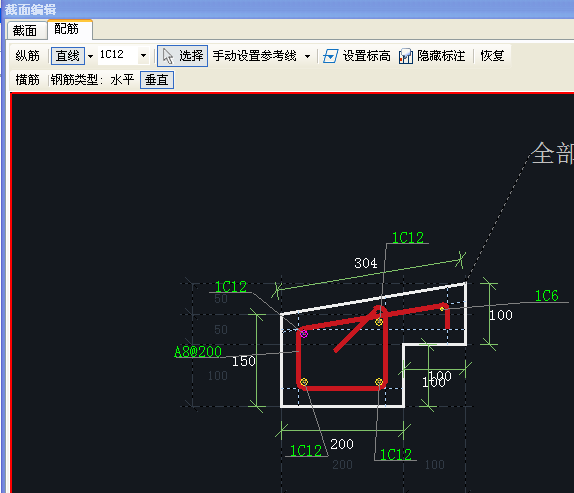The height and width of the screenshot is (493, 574).
Task: Expand the 手动设置参考线 dropdown arrow
Action: tap(308, 56)
